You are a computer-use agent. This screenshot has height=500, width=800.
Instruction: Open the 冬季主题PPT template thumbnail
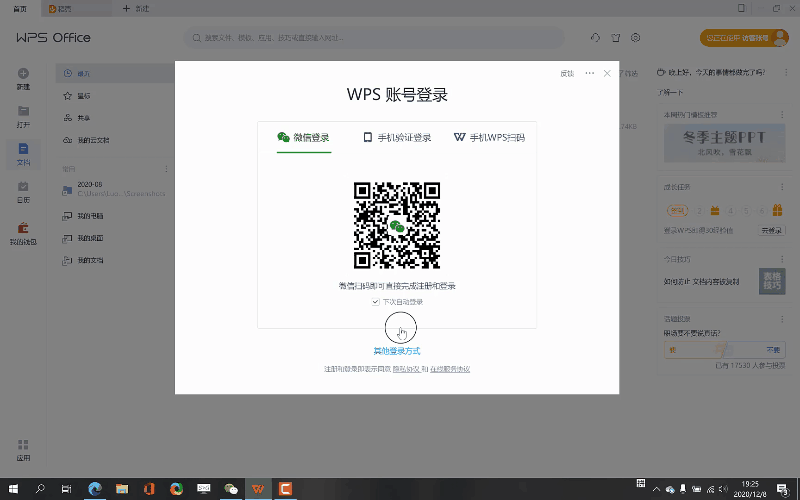click(724, 143)
